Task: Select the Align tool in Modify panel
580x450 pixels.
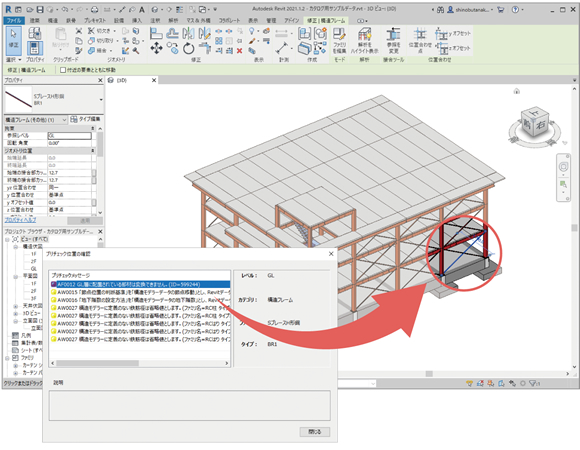Action: 156,34
